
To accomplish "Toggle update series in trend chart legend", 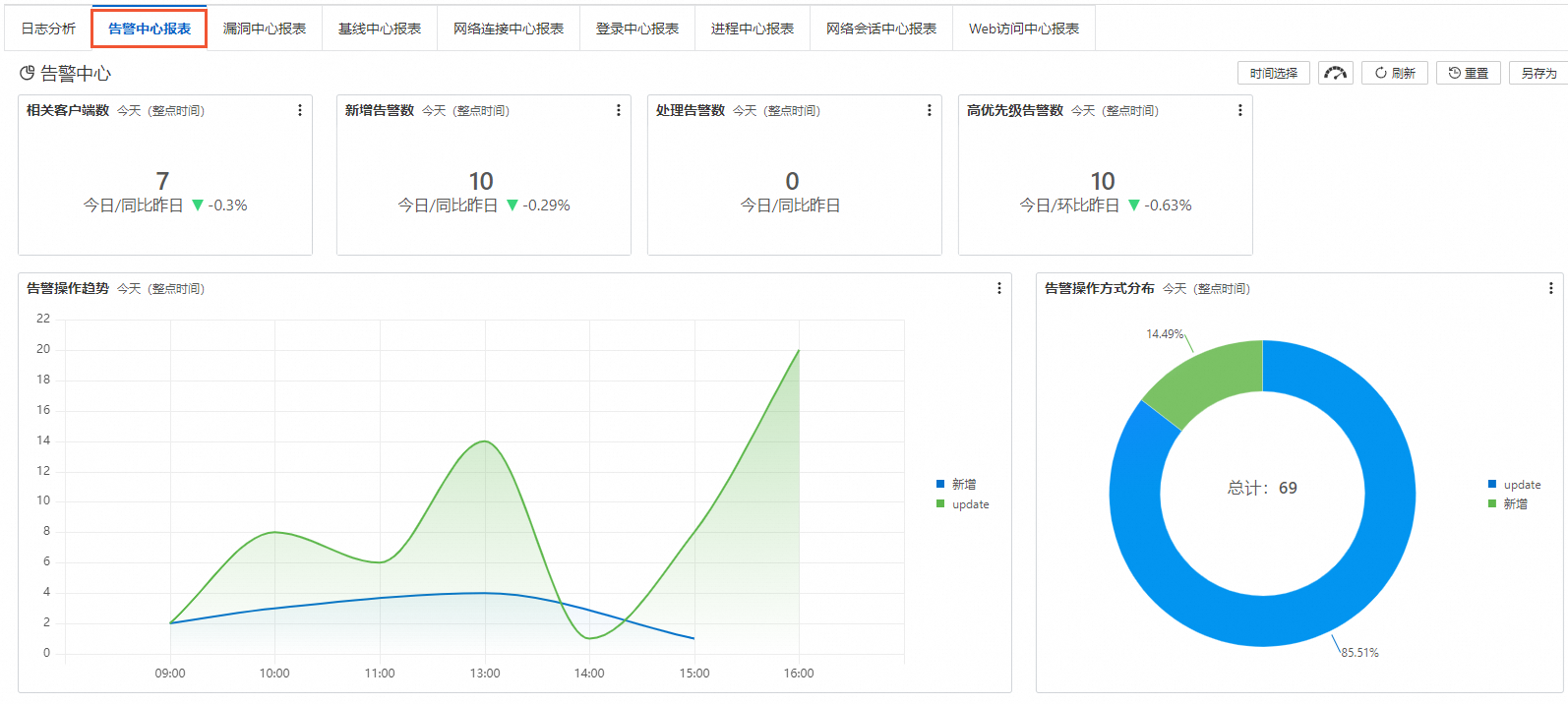I will pos(962,504).
